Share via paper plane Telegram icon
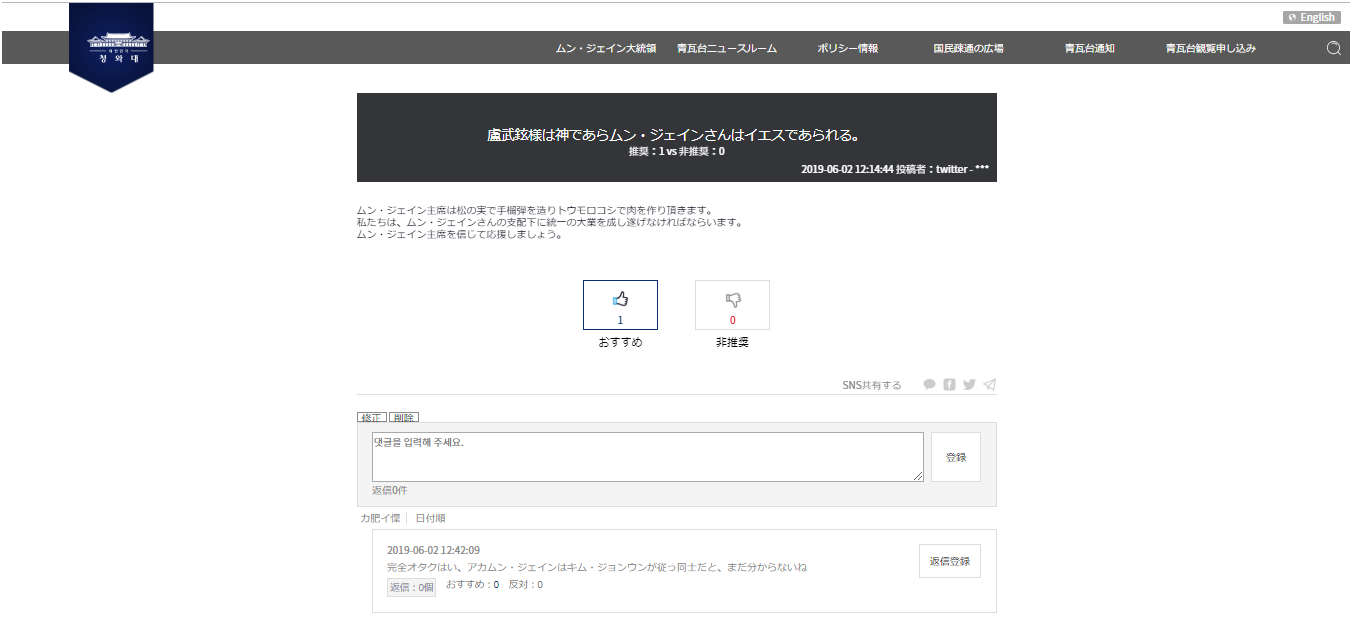Screen dimensions: 1350x624 click(989, 384)
